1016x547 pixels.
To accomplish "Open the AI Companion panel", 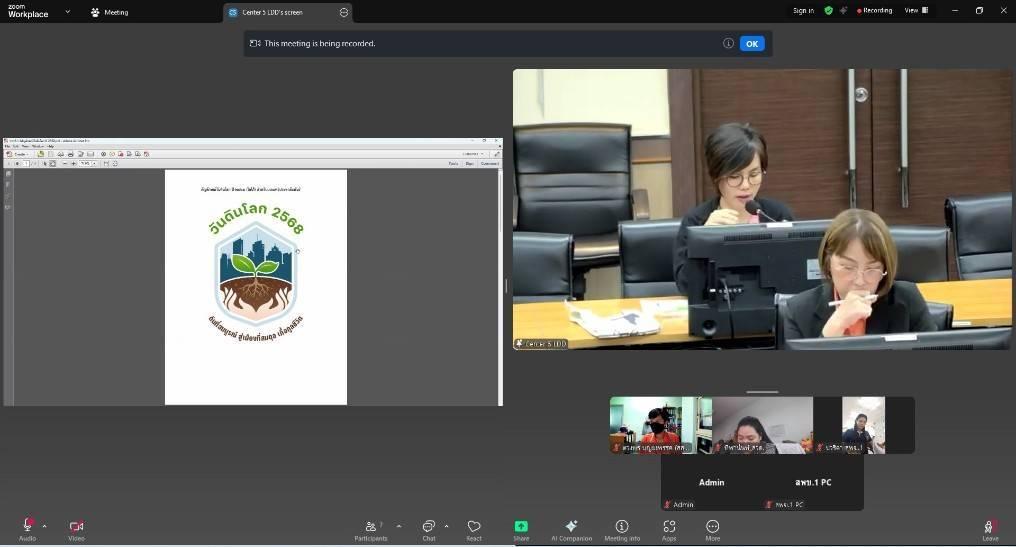I will (571, 527).
